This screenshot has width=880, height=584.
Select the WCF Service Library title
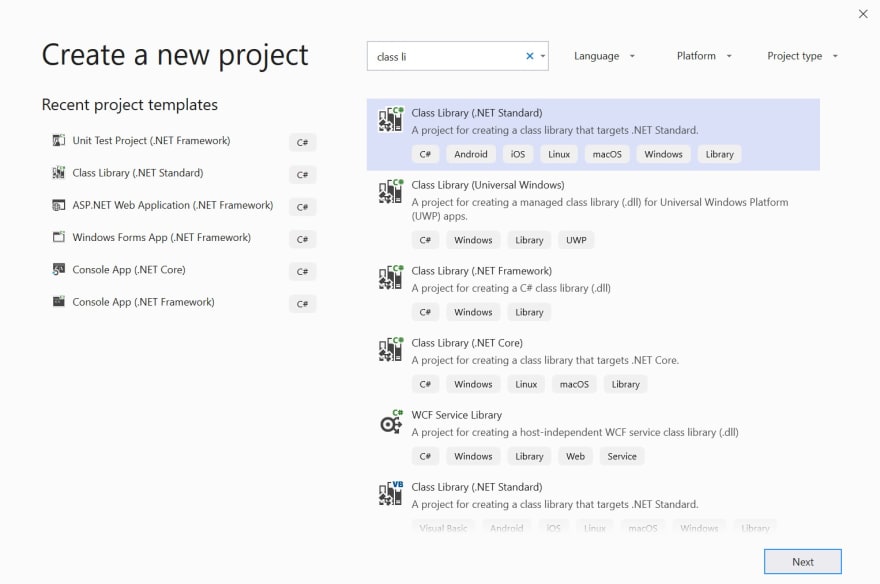click(456, 415)
